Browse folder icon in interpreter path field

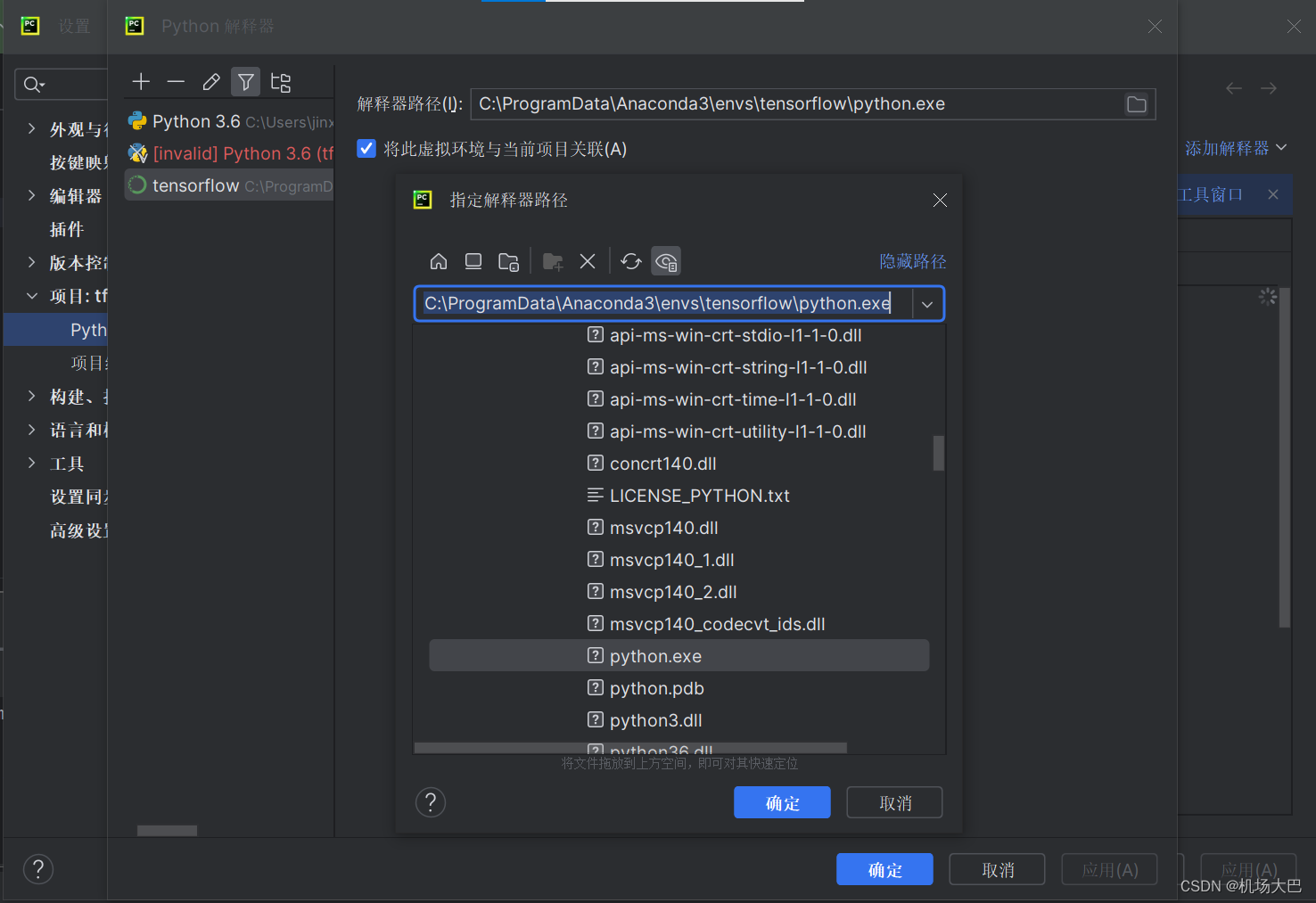tap(1137, 104)
